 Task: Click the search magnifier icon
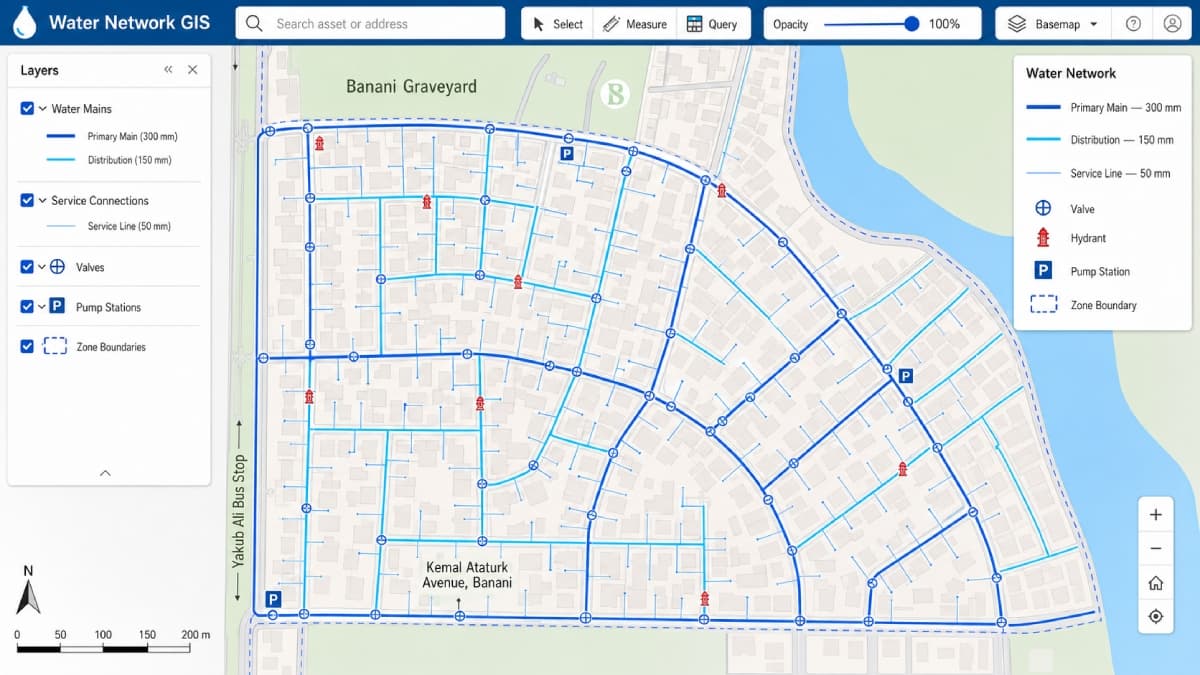click(254, 23)
